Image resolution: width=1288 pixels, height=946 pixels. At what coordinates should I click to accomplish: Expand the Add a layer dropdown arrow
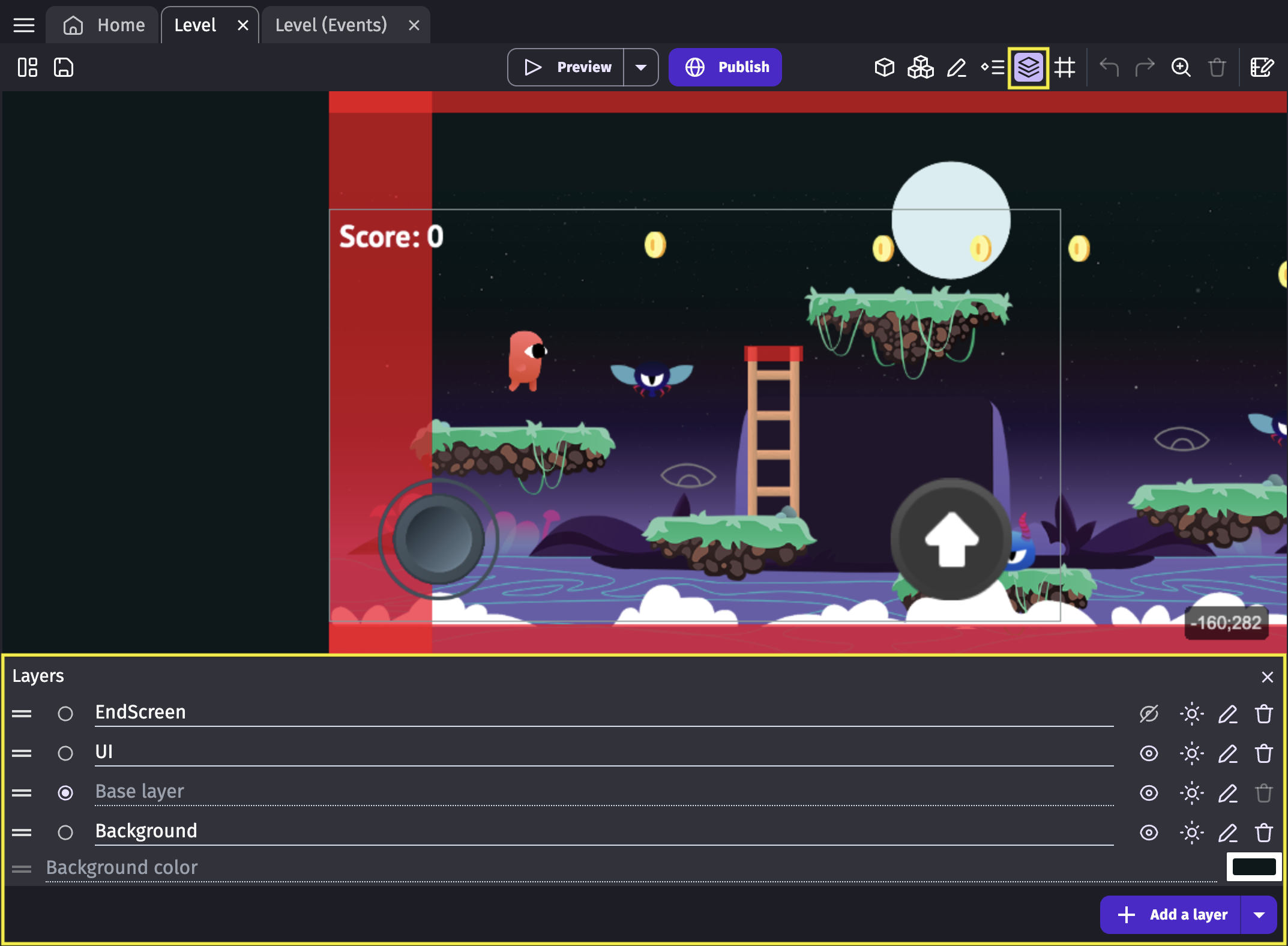click(1259, 915)
